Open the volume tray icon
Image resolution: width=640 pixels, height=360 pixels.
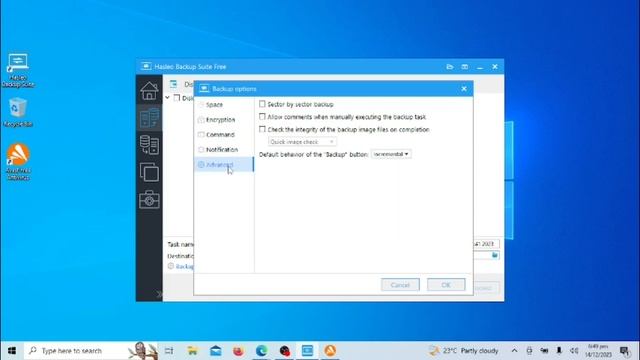574,351
